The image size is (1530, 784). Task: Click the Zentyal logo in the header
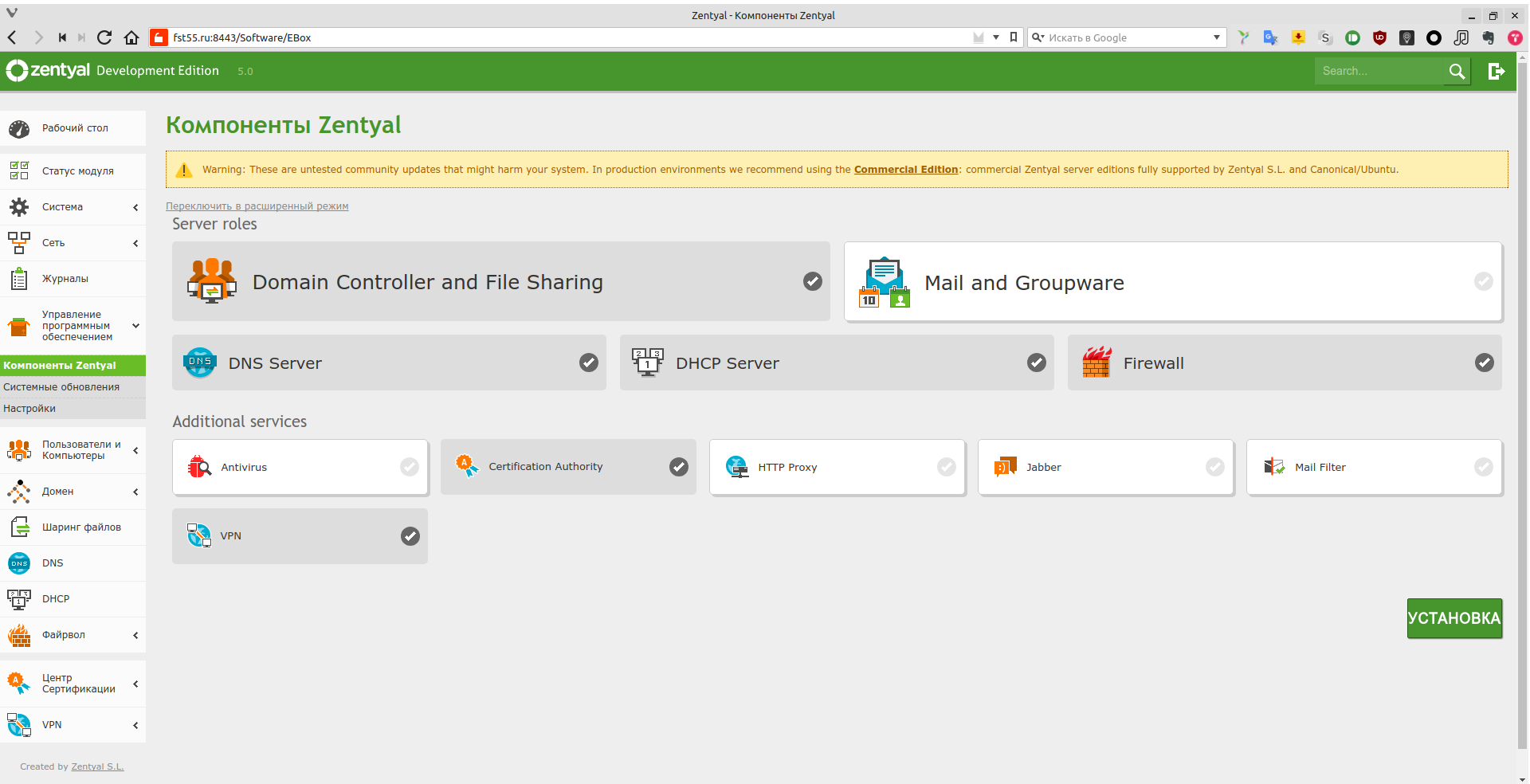coord(48,71)
